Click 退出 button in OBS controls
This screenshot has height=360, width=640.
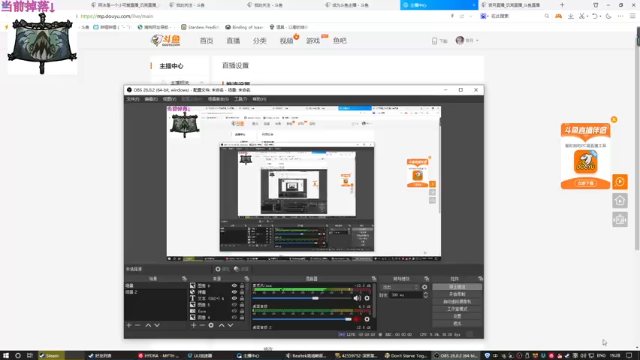(x=457, y=324)
